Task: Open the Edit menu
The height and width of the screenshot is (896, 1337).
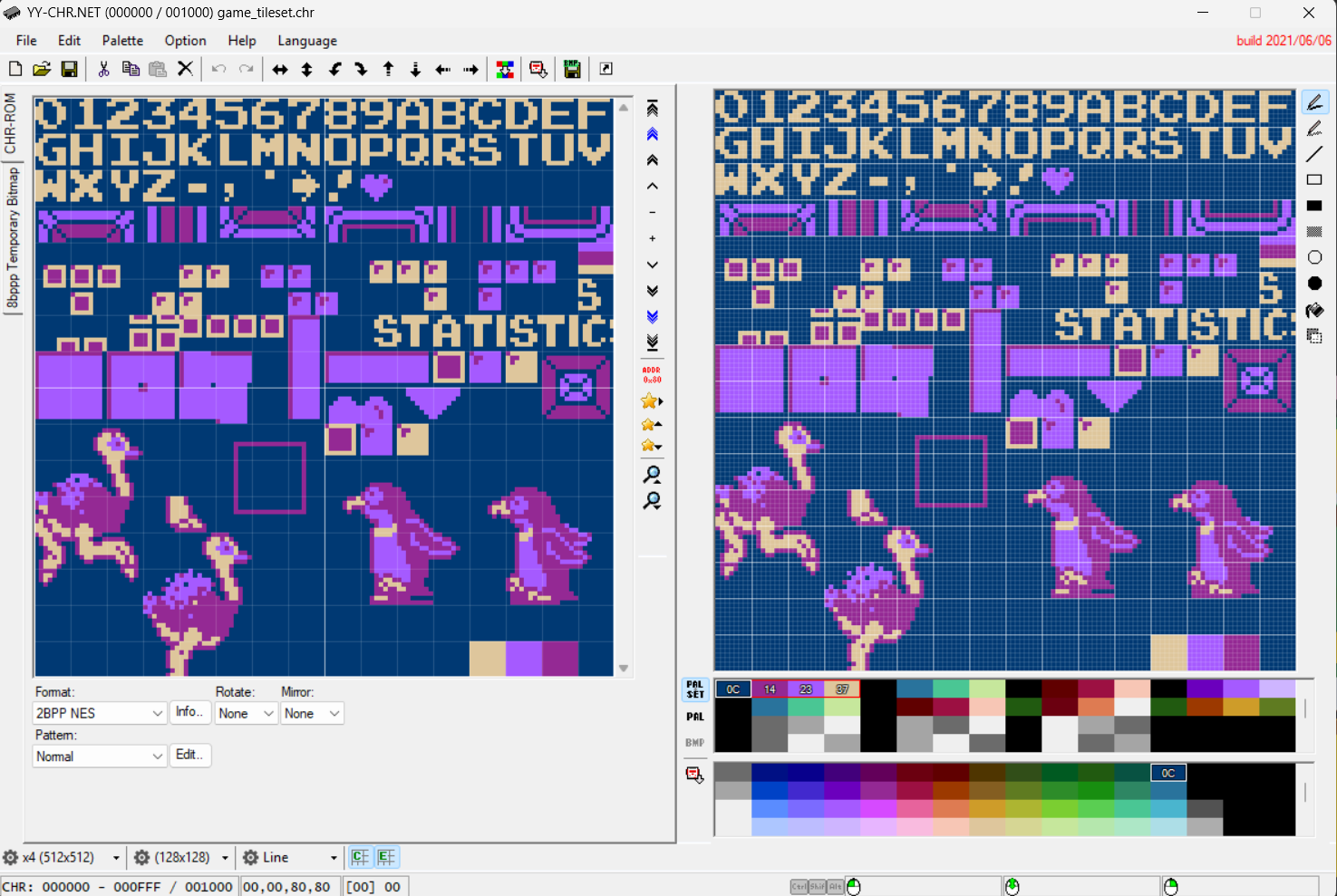Action: [69, 41]
